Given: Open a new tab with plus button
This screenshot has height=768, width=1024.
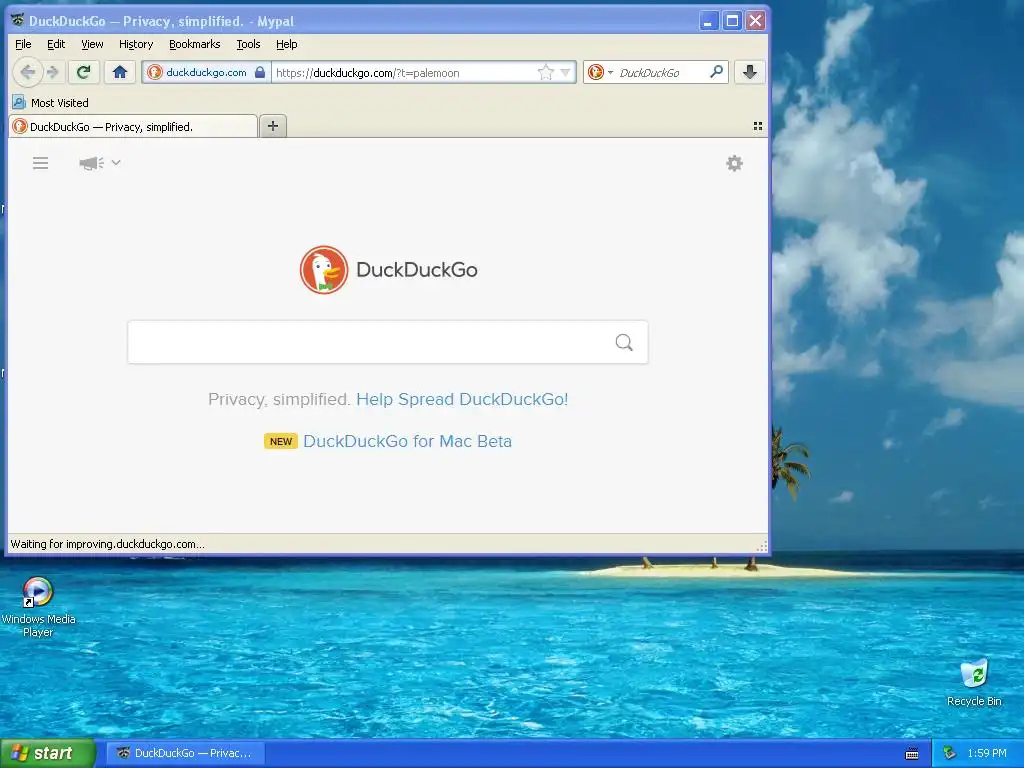Looking at the screenshot, I should (x=273, y=126).
